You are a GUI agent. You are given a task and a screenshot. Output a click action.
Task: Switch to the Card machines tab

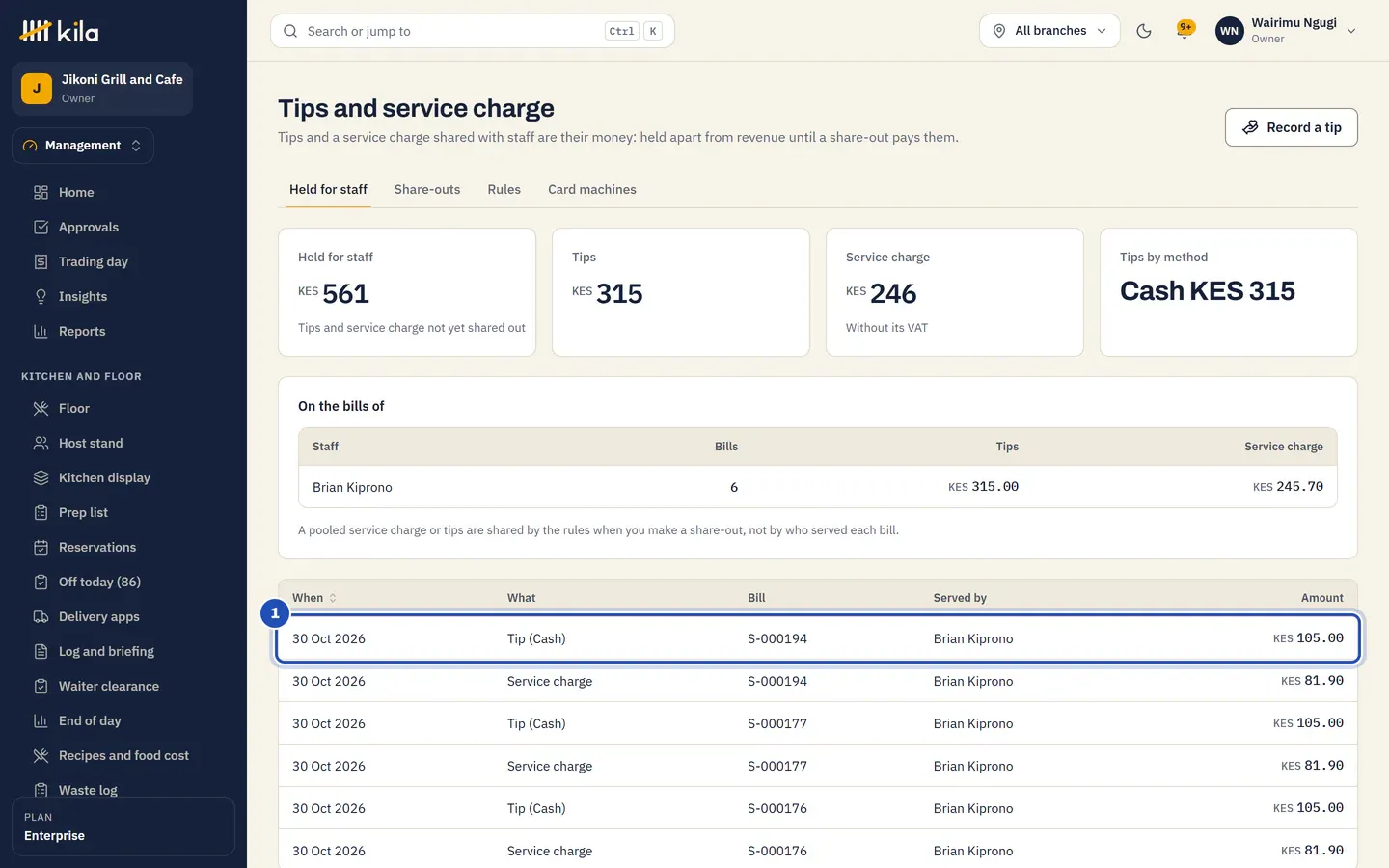tap(592, 189)
